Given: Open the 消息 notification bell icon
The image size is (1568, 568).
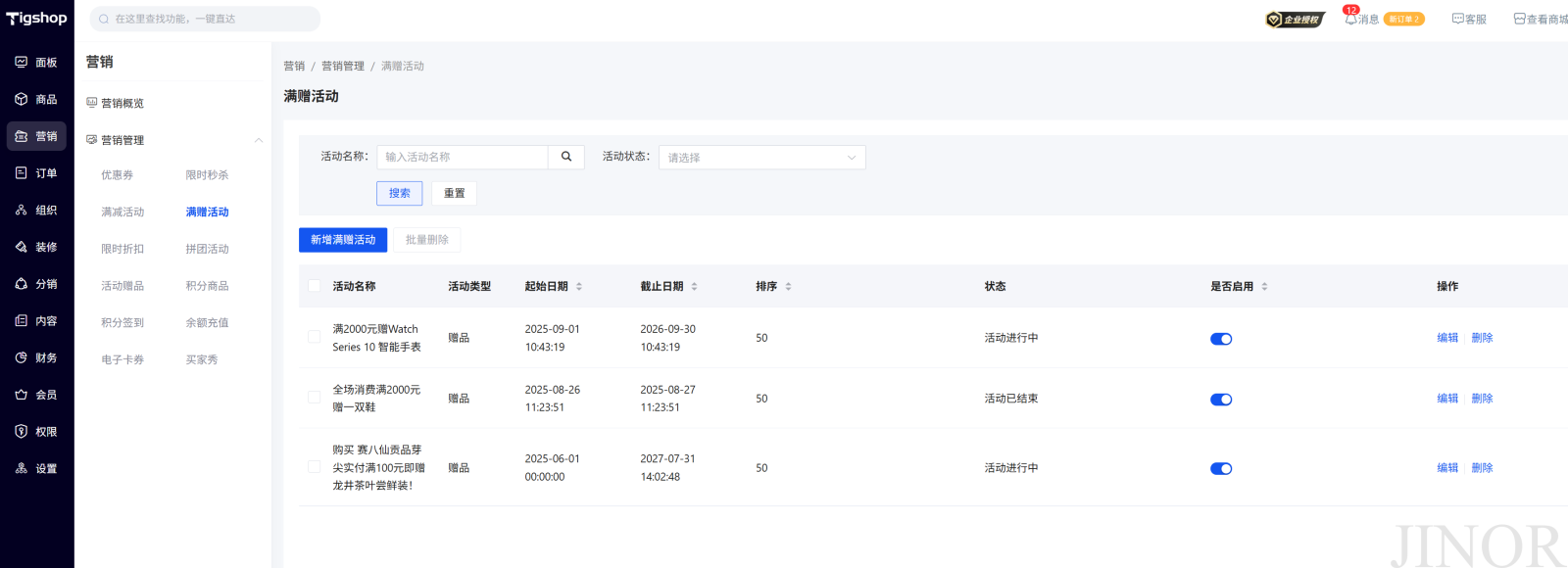Looking at the screenshot, I should click(1350, 19).
